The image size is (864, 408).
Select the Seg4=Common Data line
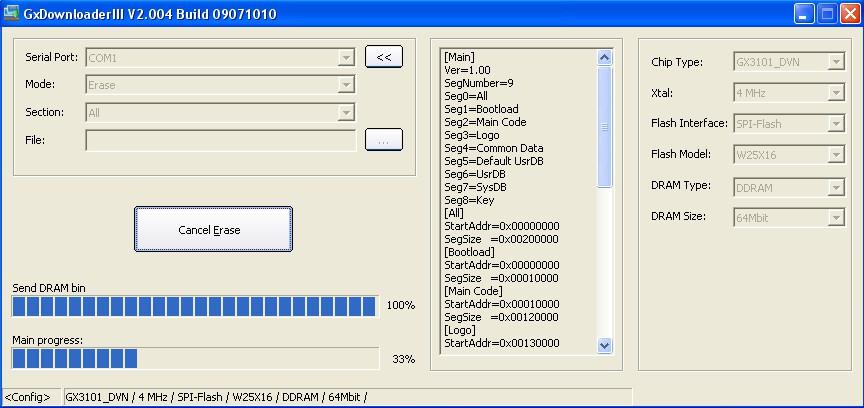click(494, 148)
